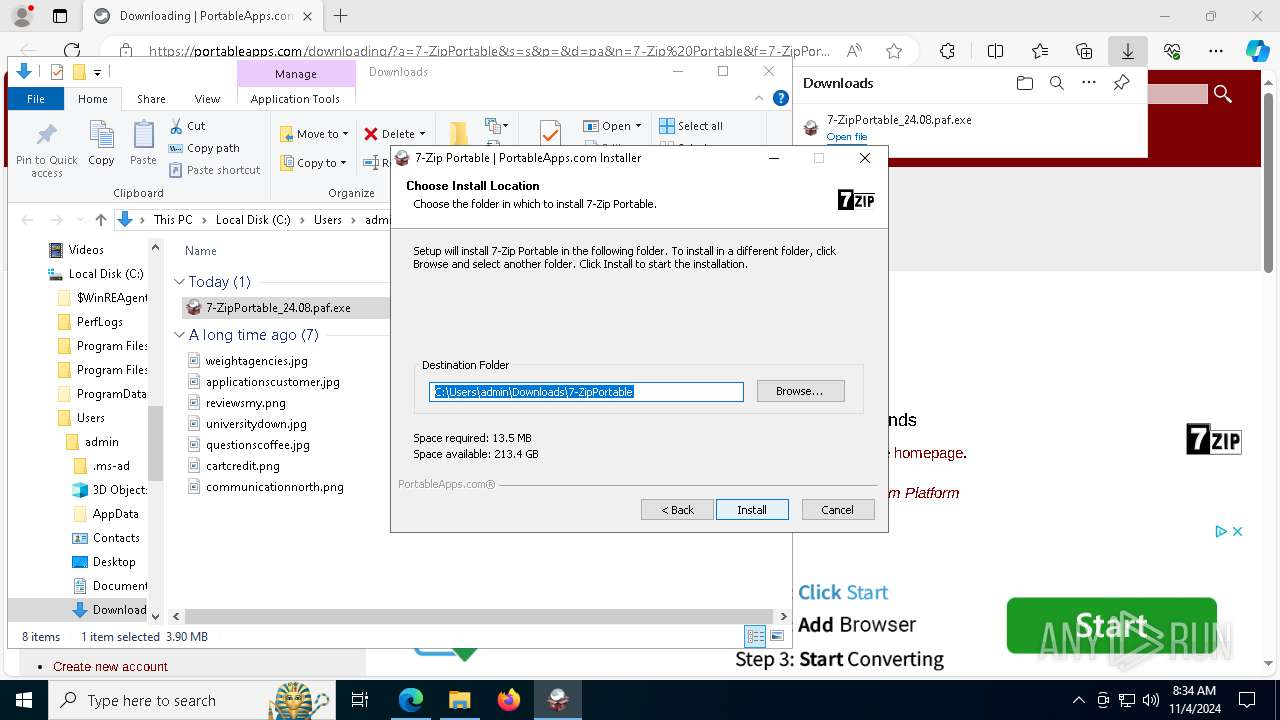Select communicationnorth.png file
The width and height of the screenshot is (1280, 720).
click(x=275, y=487)
